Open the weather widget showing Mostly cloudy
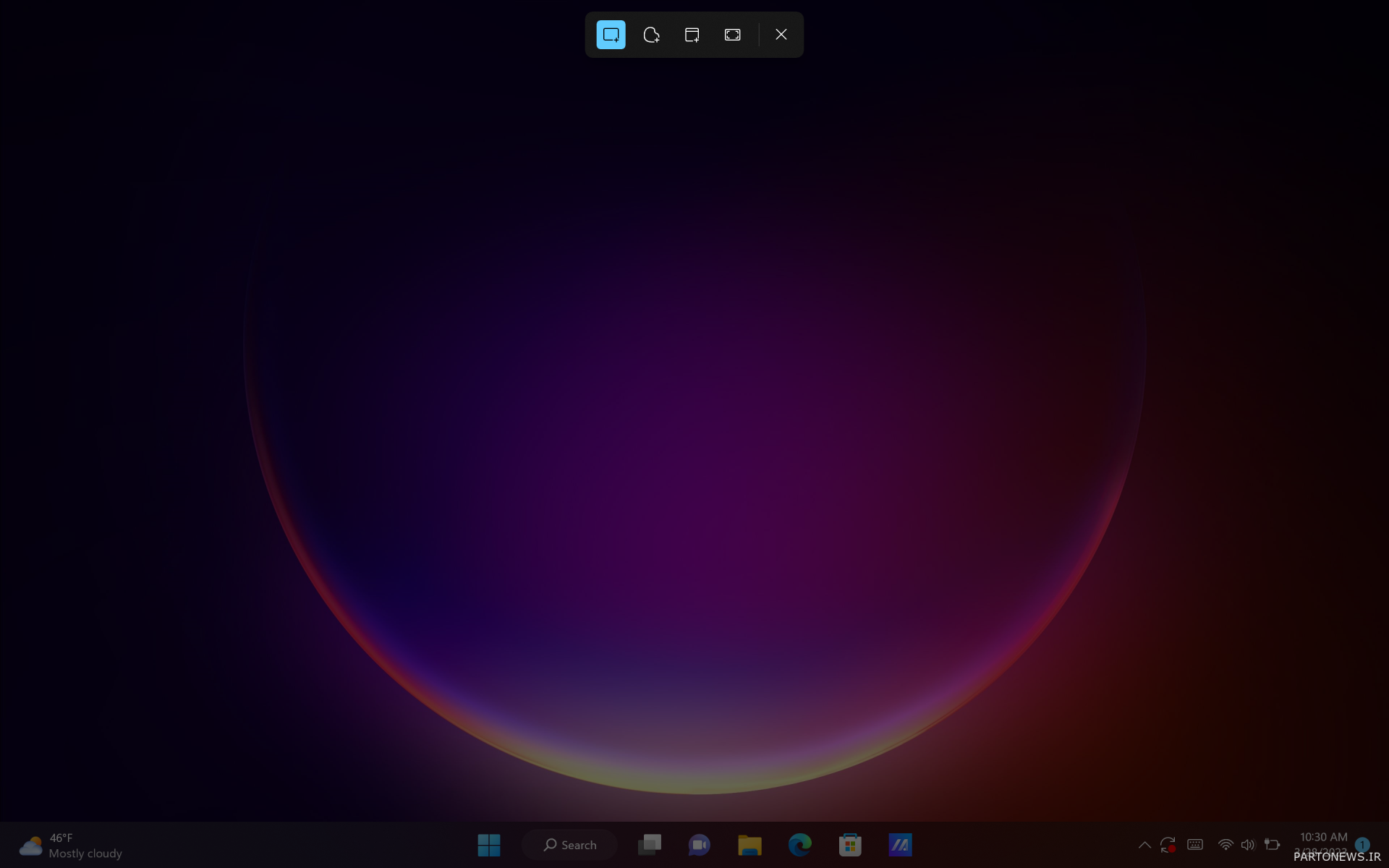The image size is (1389, 868). pyautogui.click(x=71, y=846)
